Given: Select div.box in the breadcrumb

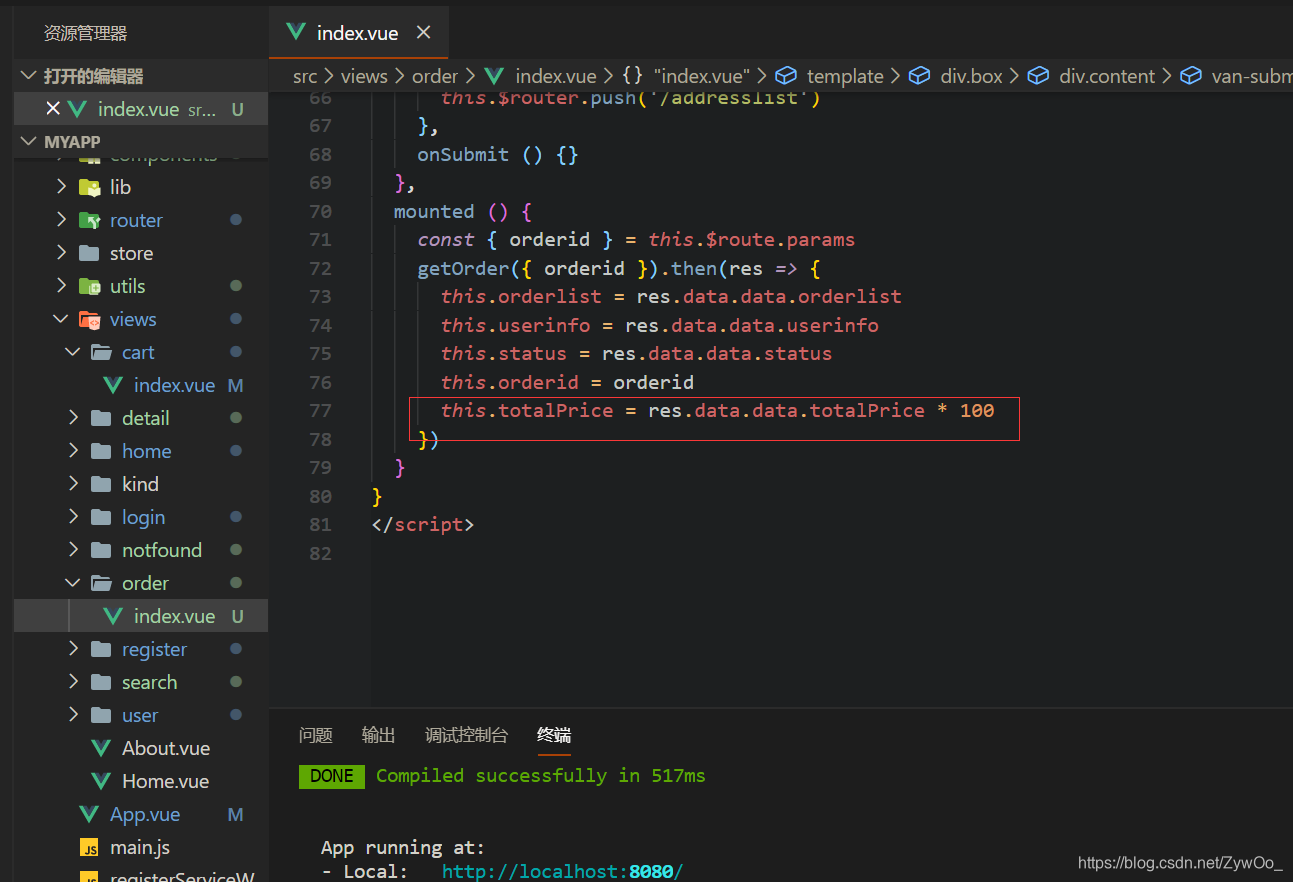Looking at the screenshot, I should point(971,76).
